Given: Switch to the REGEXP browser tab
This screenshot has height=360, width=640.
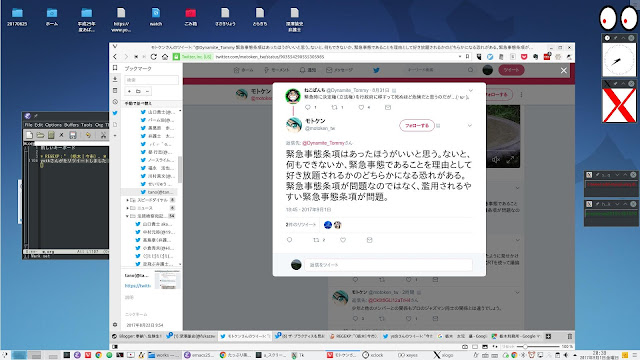Looking at the screenshot, I should [353, 336].
